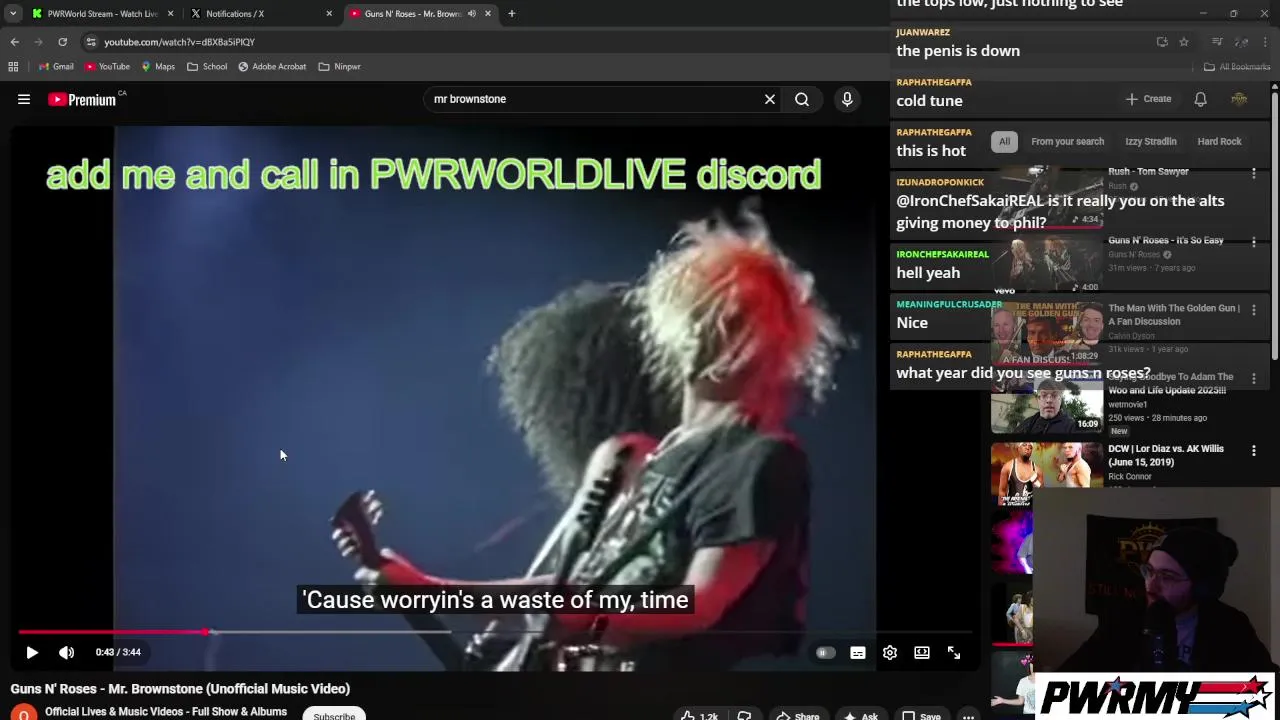The height and width of the screenshot is (720, 1280).
Task: Mute the video volume
Action: [x=66, y=652]
